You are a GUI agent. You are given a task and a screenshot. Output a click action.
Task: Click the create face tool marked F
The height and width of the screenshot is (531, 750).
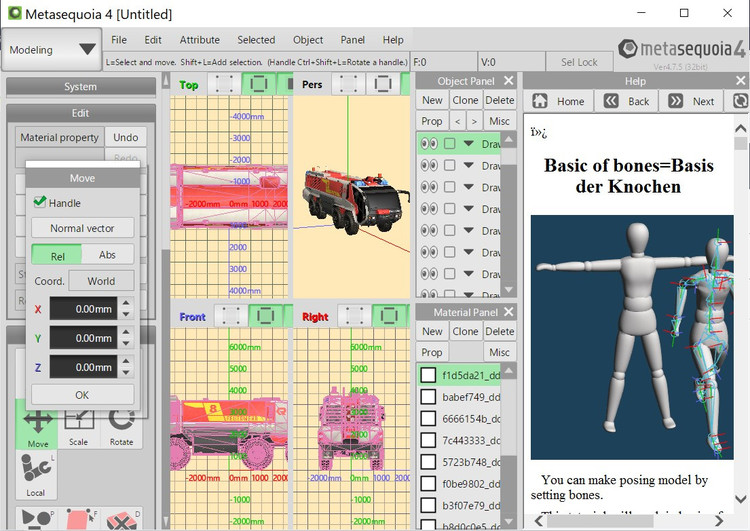coord(79,519)
